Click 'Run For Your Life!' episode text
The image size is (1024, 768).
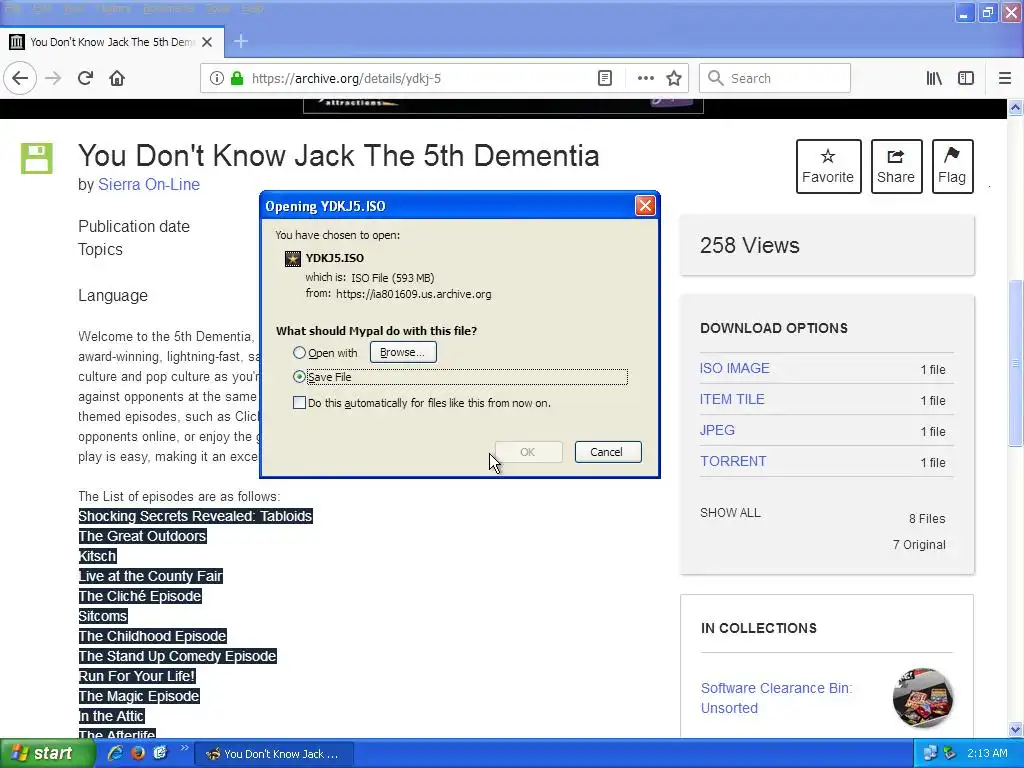click(x=137, y=676)
